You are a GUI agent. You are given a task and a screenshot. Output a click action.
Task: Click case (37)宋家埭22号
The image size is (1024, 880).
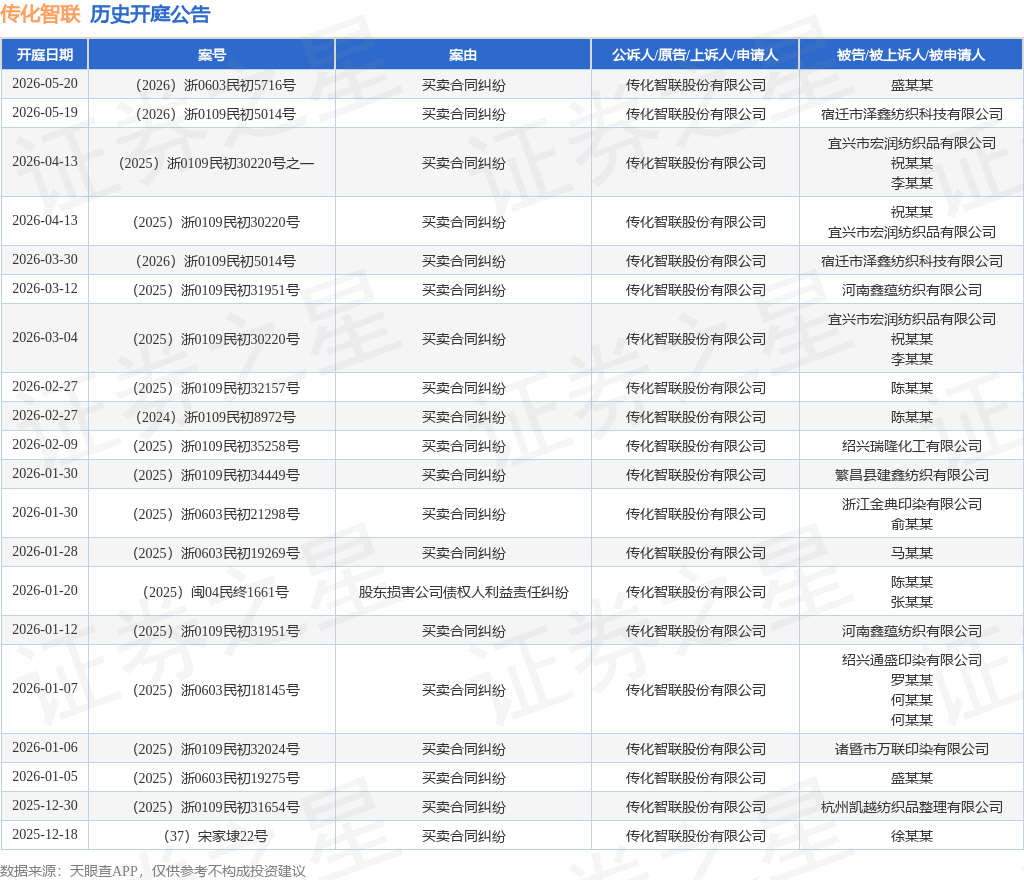coord(216,836)
